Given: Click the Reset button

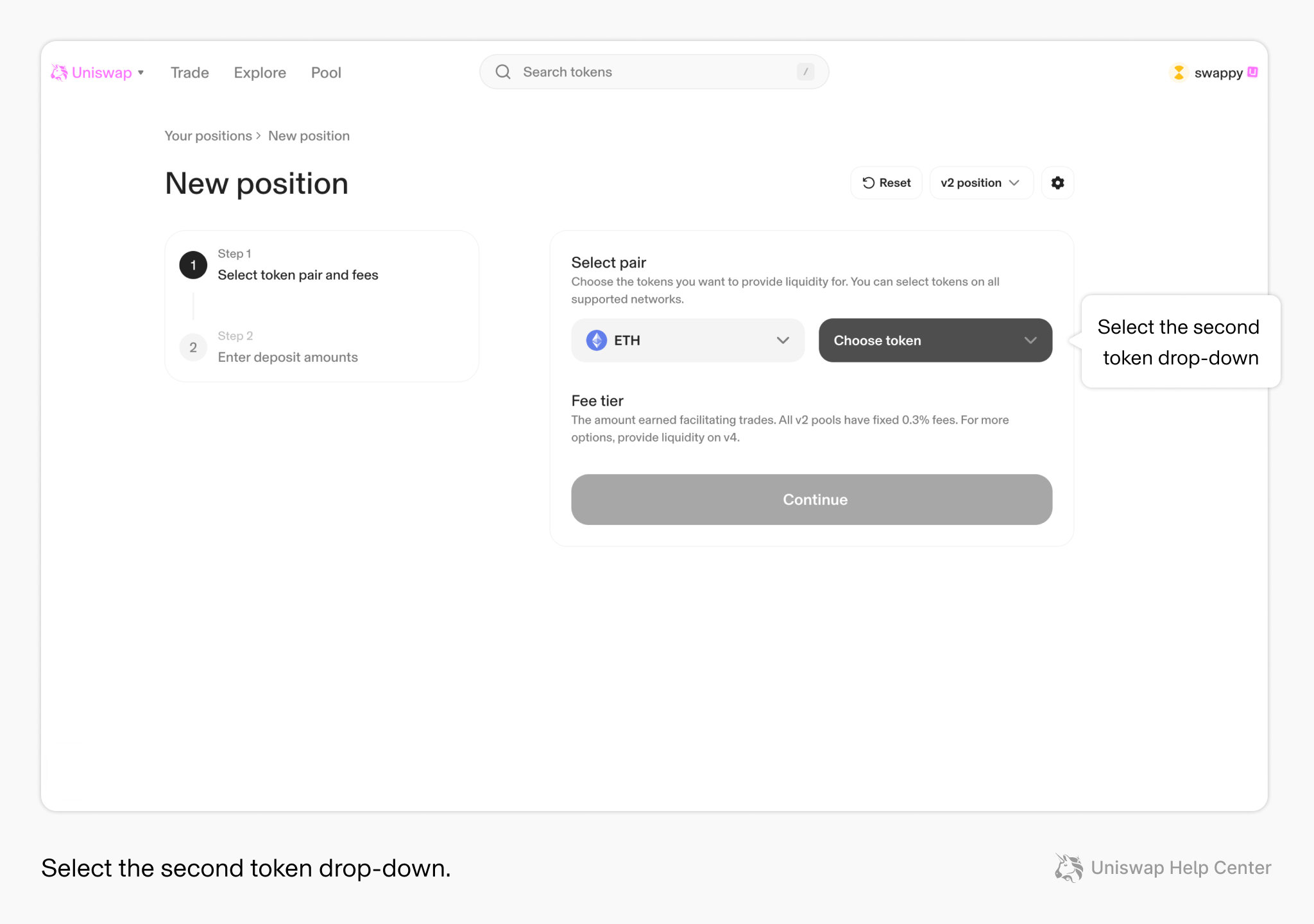Looking at the screenshot, I should [x=886, y=183].
